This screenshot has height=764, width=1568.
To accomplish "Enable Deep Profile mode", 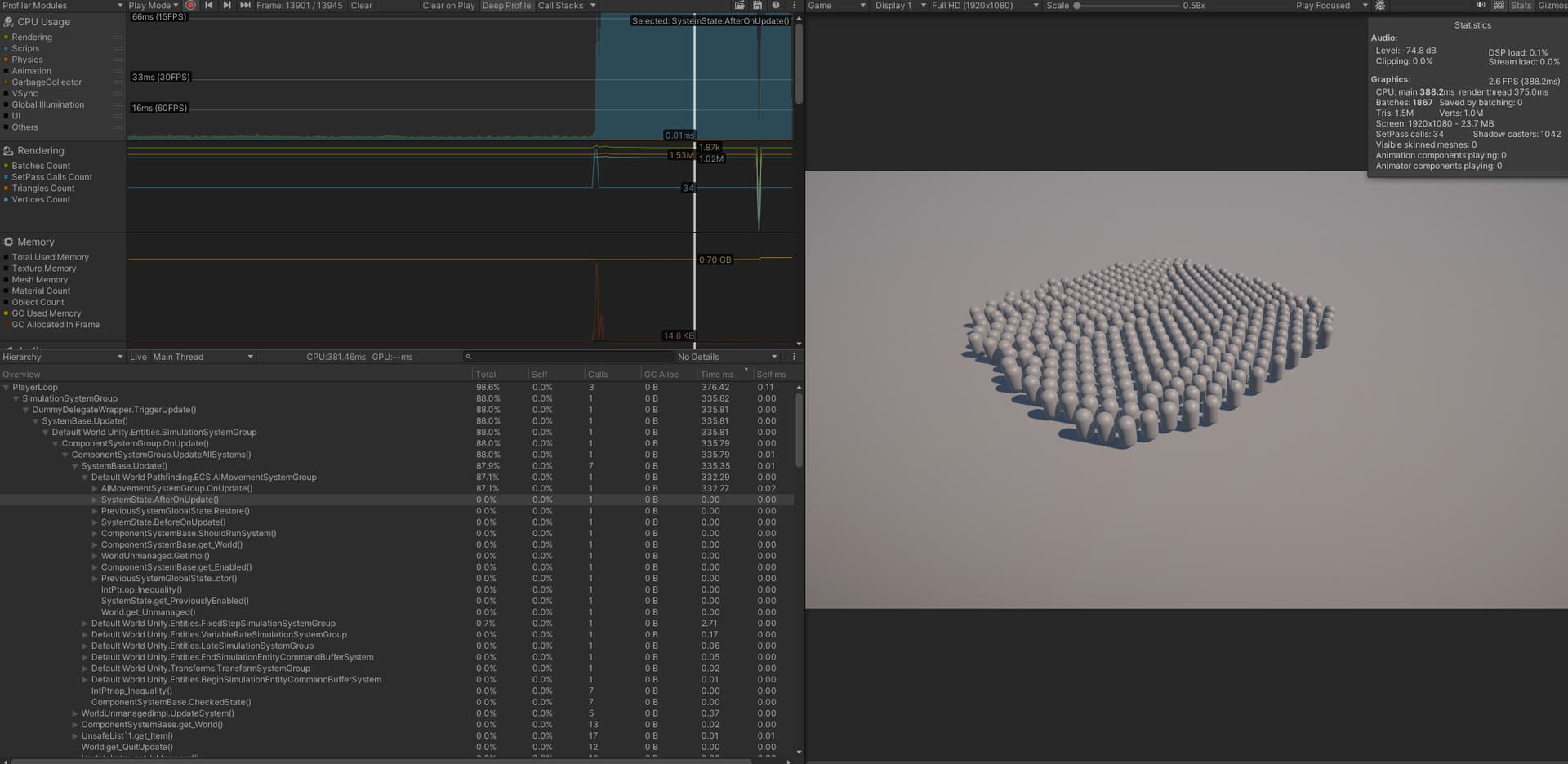I will [506, 6].
